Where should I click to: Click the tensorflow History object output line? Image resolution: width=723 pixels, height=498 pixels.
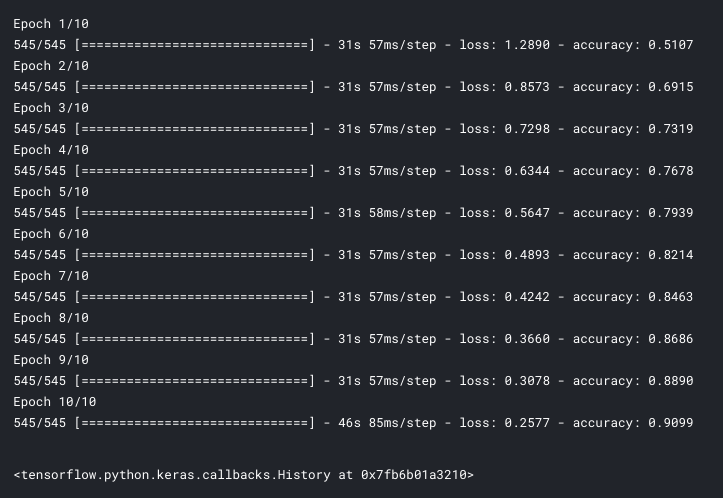pyautogui.click(x=243, y=474)
